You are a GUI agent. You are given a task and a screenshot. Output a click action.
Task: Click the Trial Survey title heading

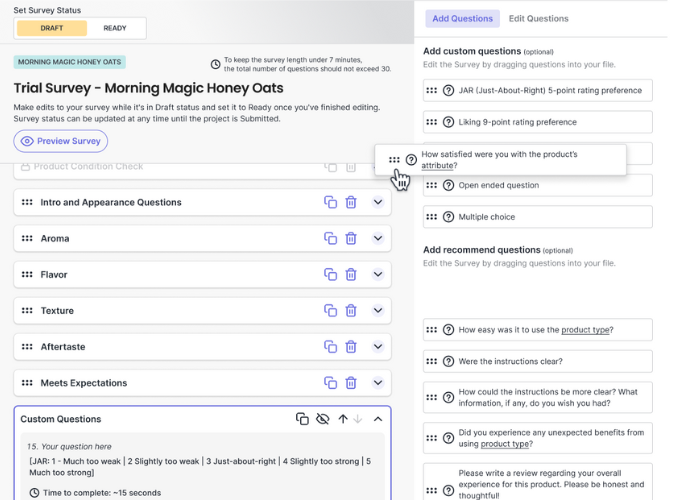coord(148,88)
